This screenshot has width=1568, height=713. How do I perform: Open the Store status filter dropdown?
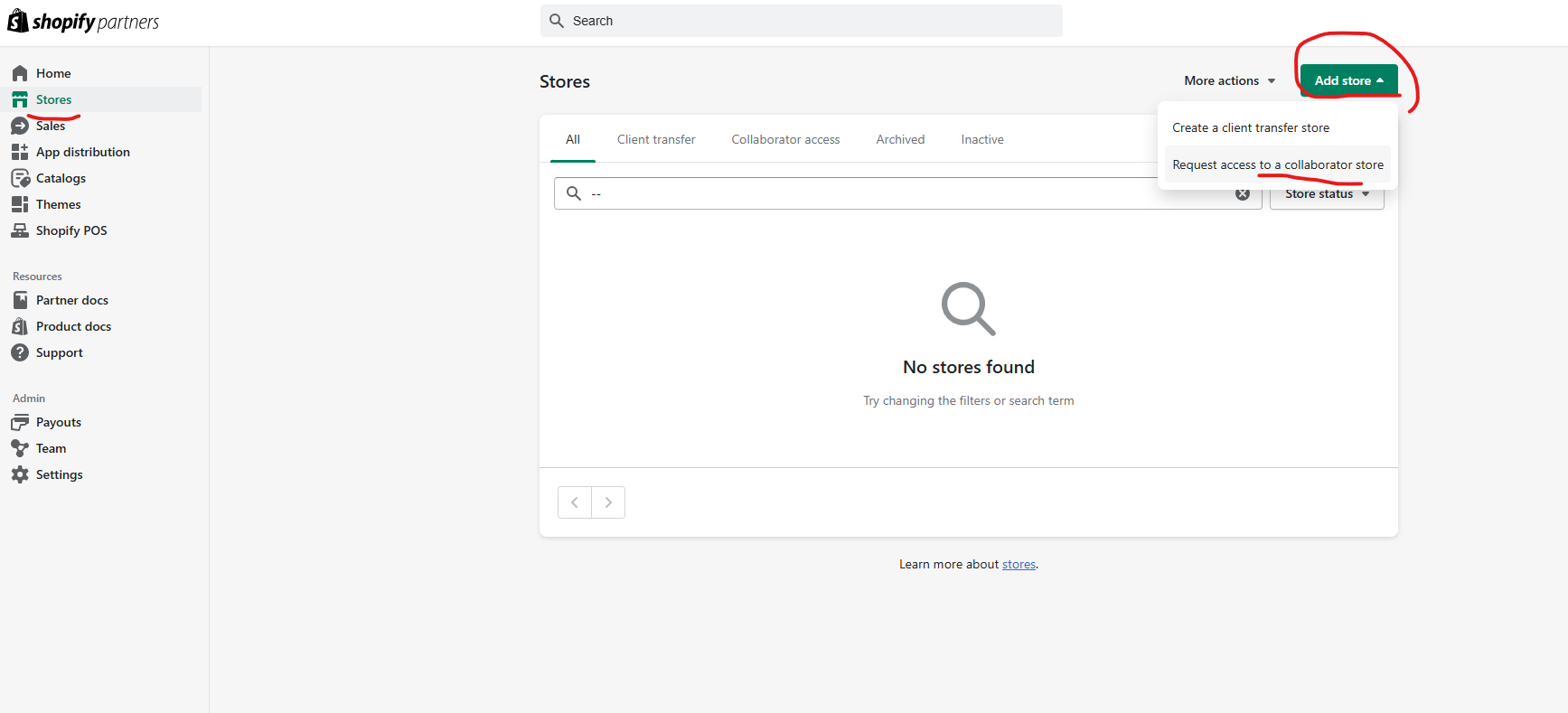pos(1327,194)
